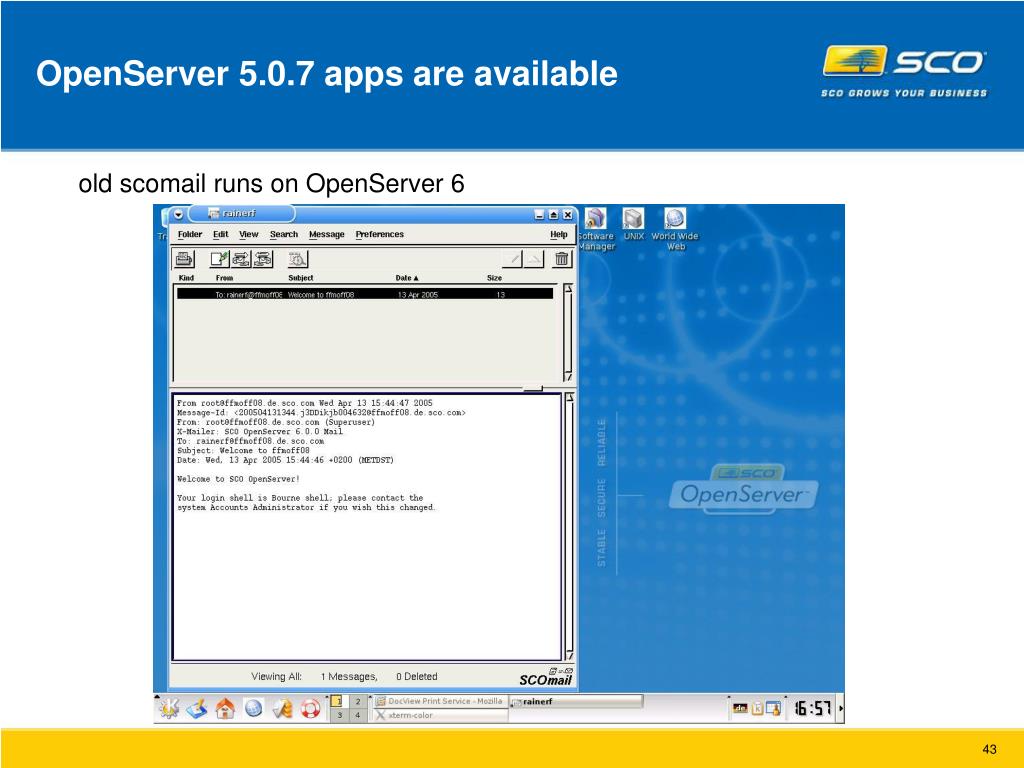
Task: Click the 'X-Mailer: SCO OpenServer 6.0.0 Mail' header line
Action: click(259, 432)
